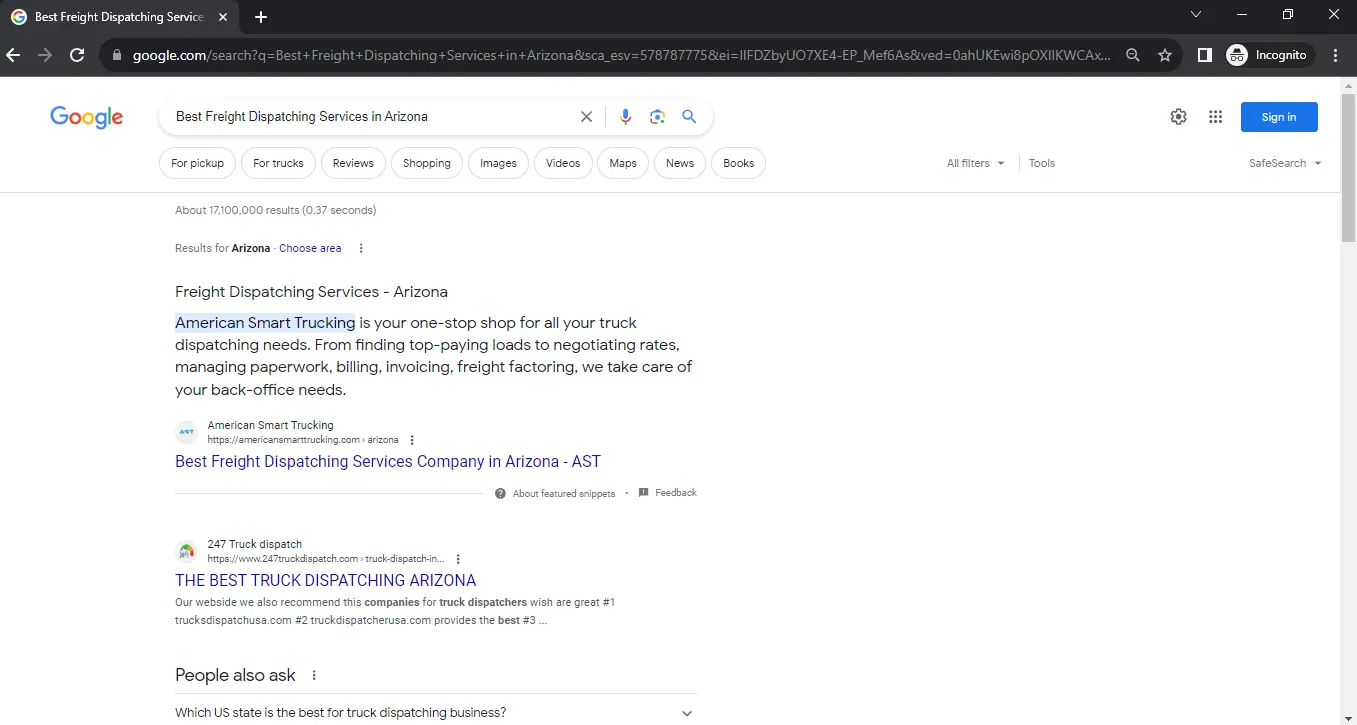Image resolution: width=1357 pixels, height=725 pixels.
Task: Click the blue magnifier search icon
Action: tap(689, 117)
